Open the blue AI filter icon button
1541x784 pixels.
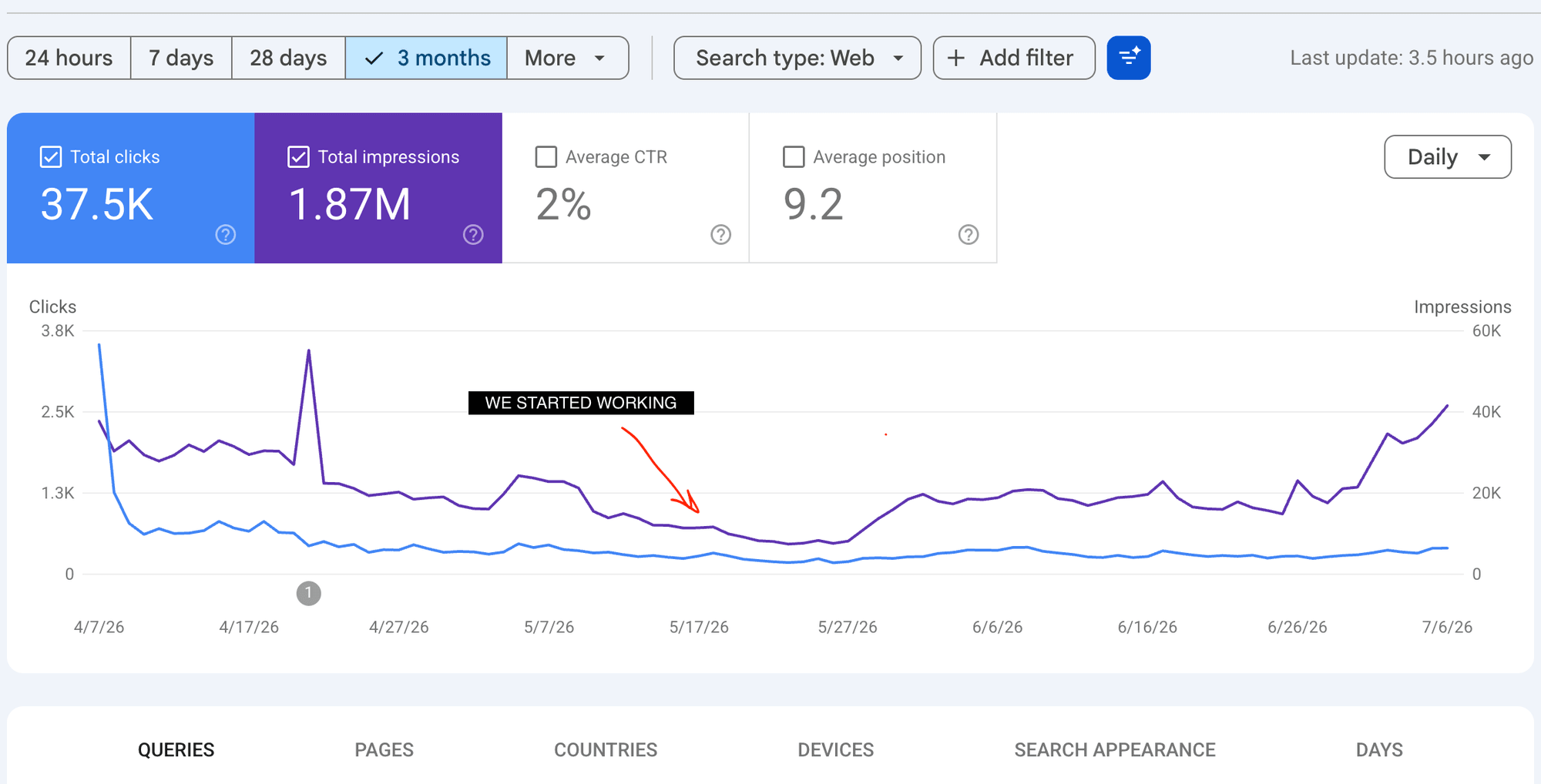pyautogui.click(x=1129, y=58)
